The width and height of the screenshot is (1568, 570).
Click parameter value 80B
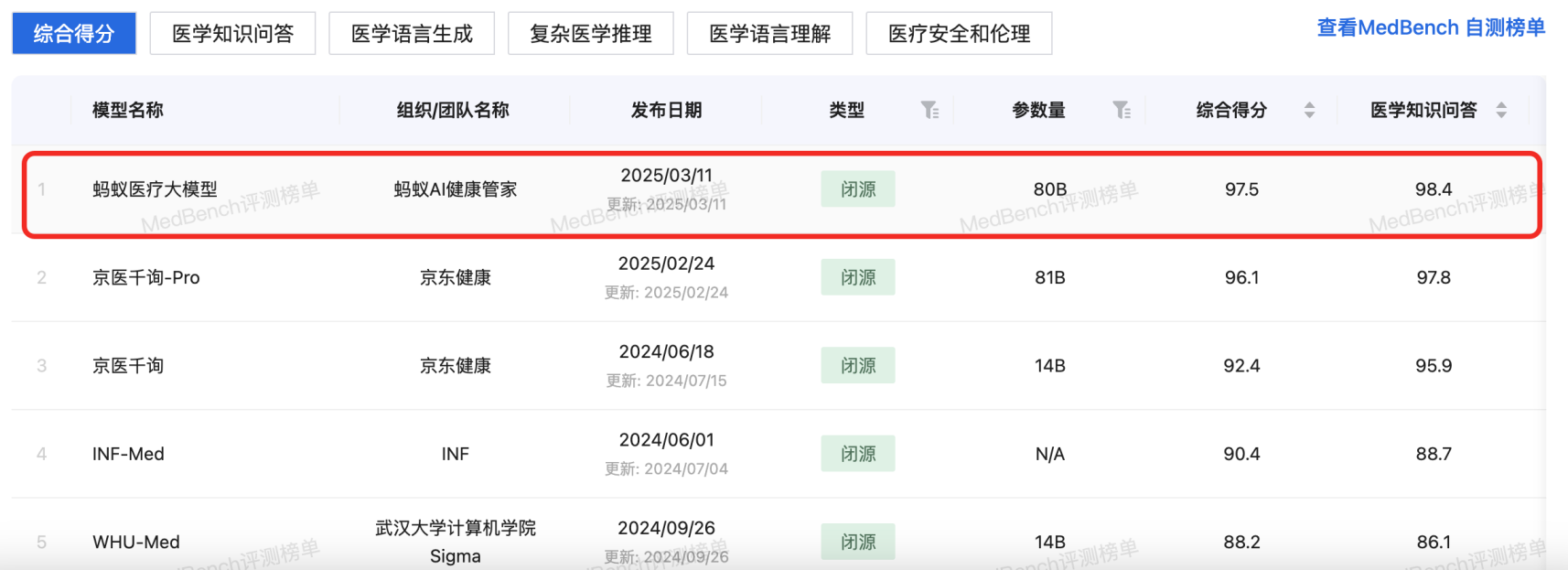click(1050, 189)
